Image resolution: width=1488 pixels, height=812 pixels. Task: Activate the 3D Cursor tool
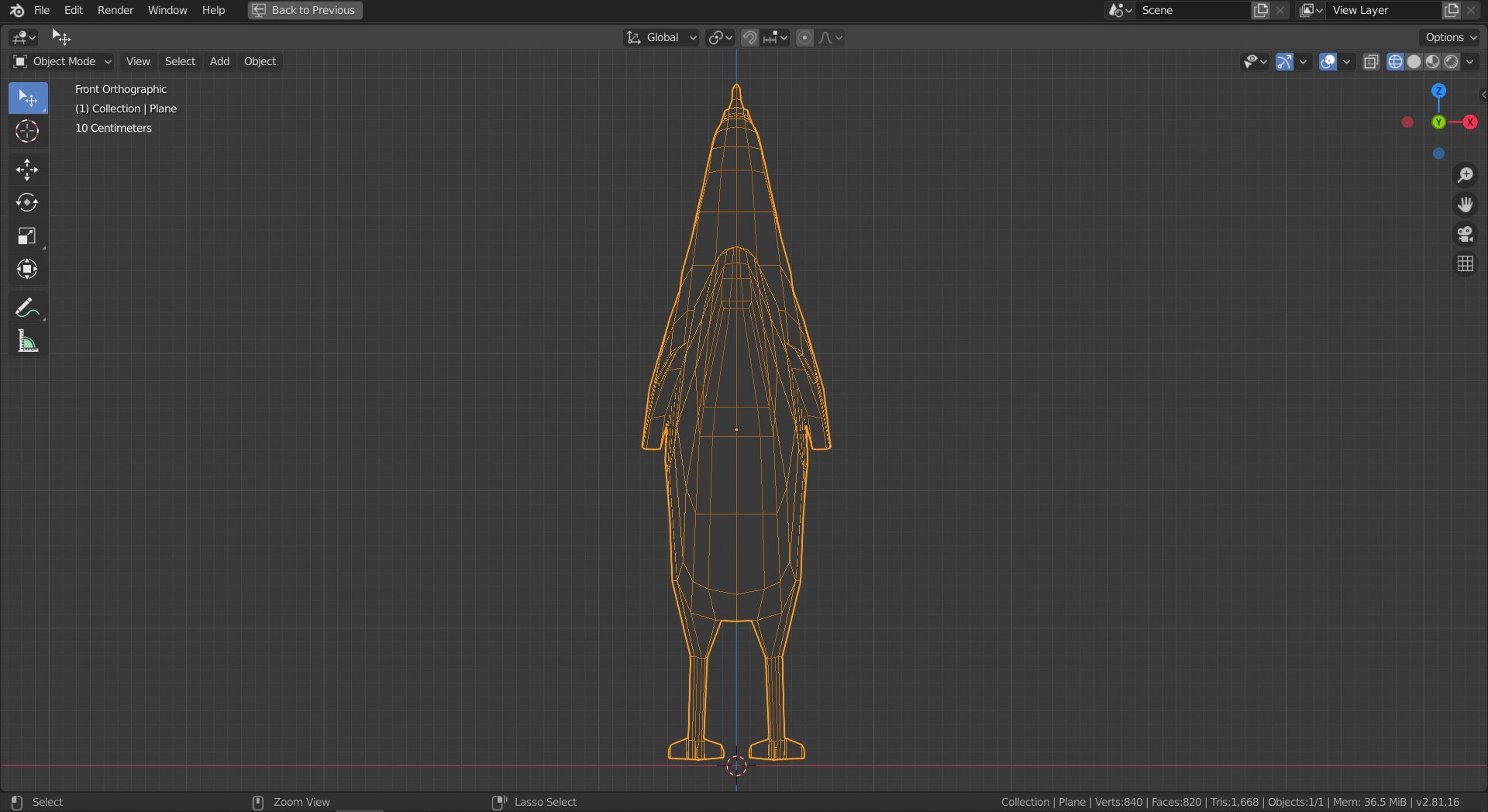(x=28, y=131)
